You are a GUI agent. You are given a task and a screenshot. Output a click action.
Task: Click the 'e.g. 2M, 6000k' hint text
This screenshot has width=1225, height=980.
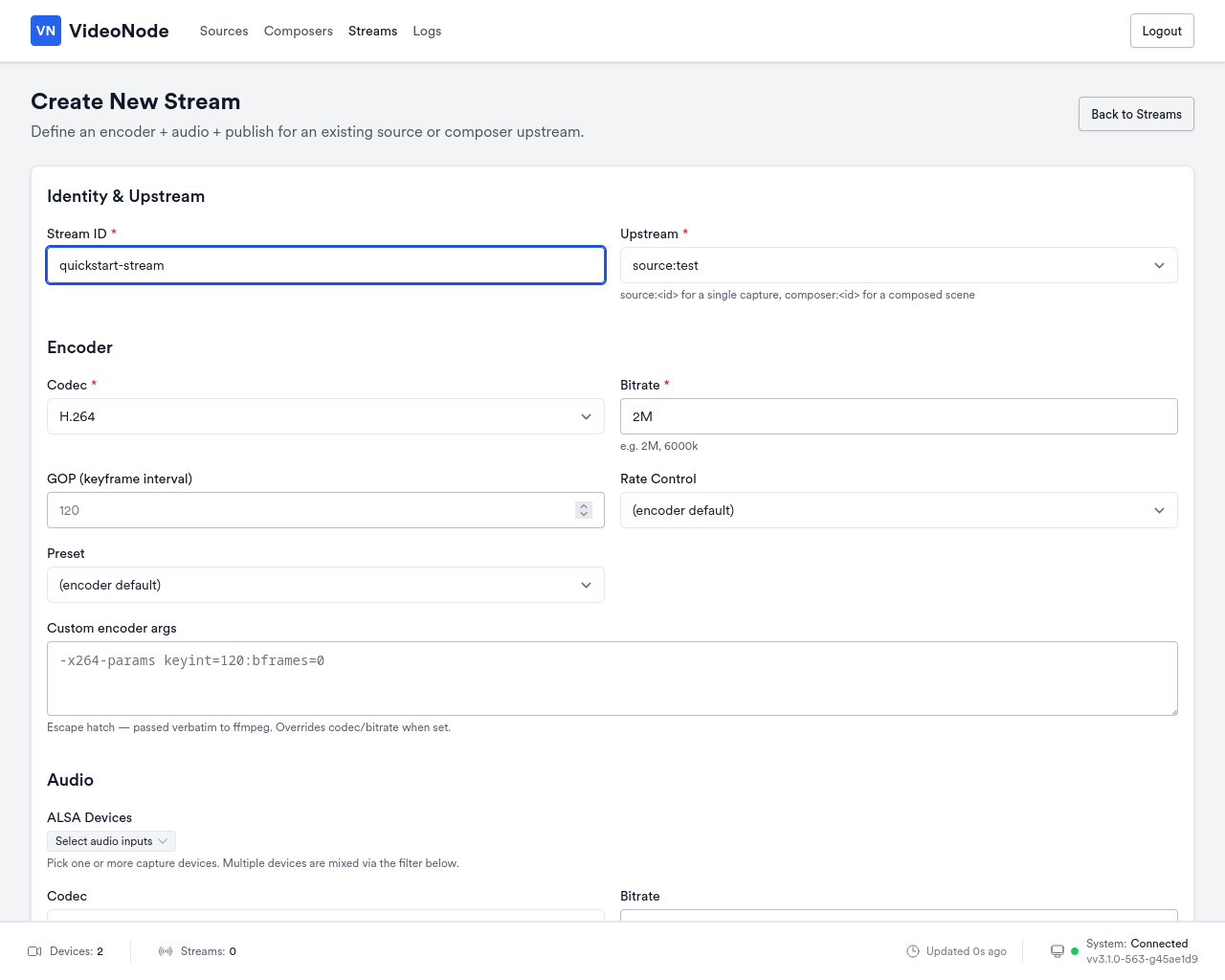pos(659,446)
